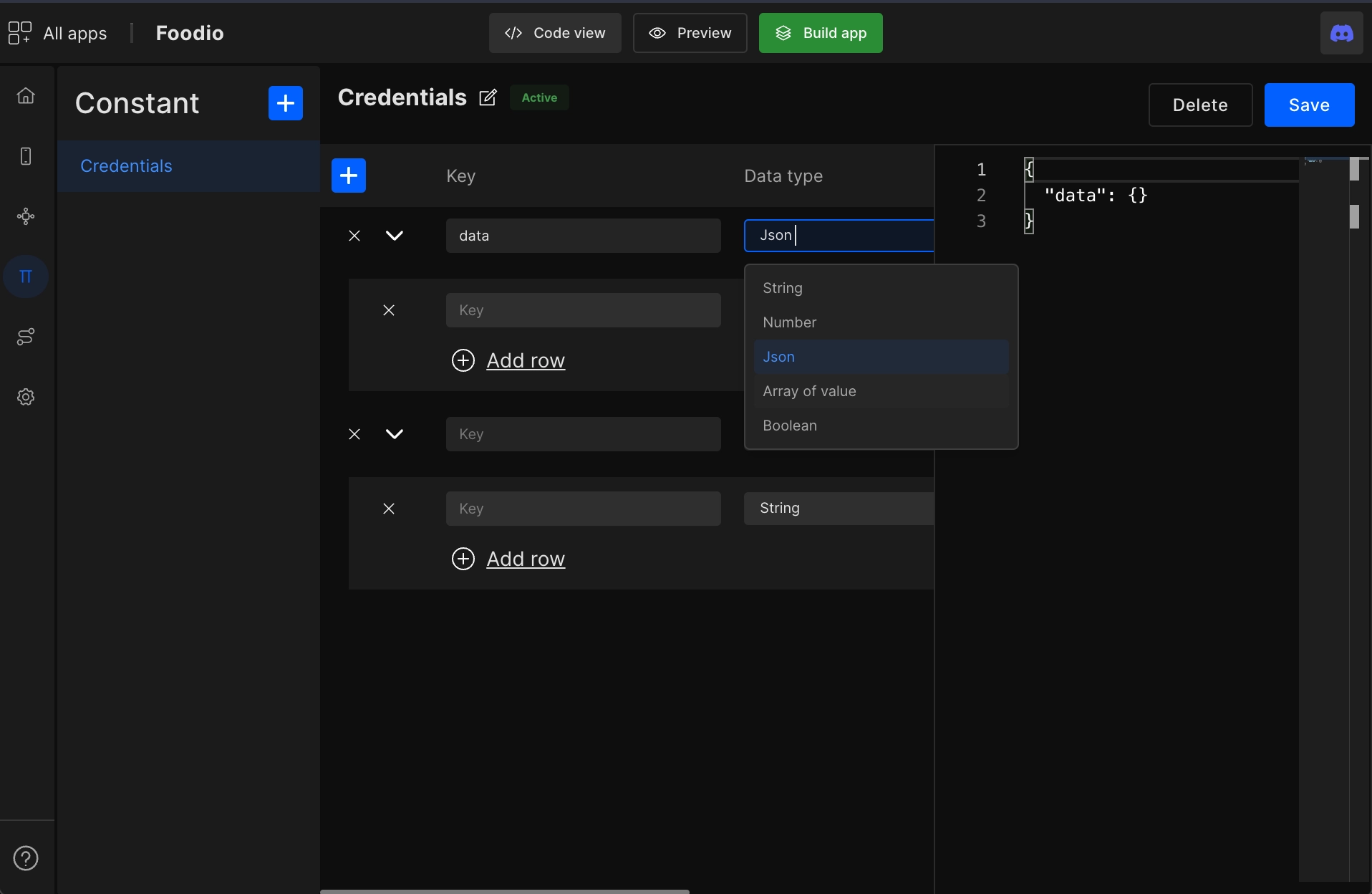Click the lower Add row link
Screen dimensions: 1372x894
click(x=508, y=559)
